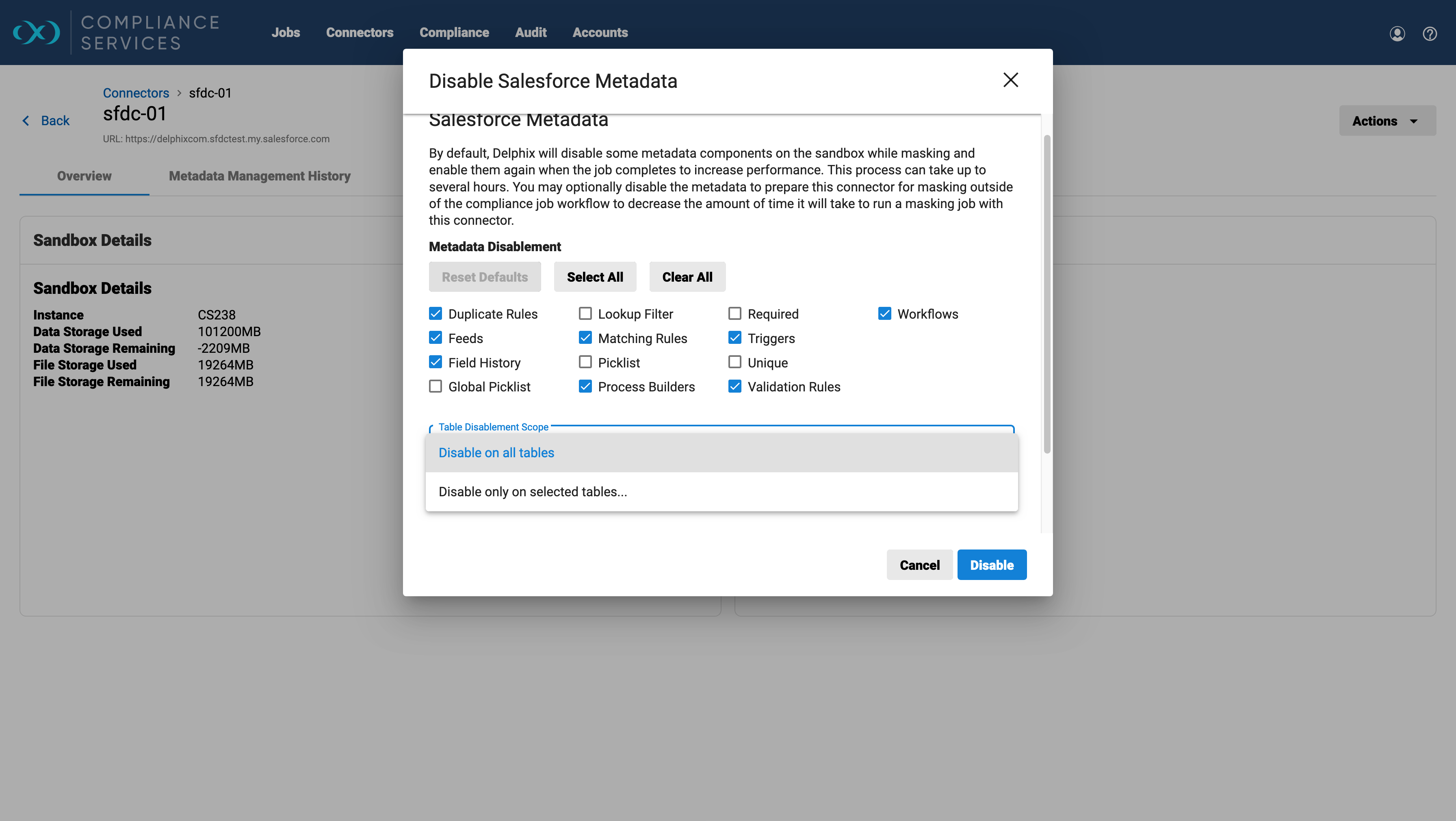1456x821 pixels.
Task: Switch to Metadata Management History tab
Action: pyautogui.click(x=260, y=176)
